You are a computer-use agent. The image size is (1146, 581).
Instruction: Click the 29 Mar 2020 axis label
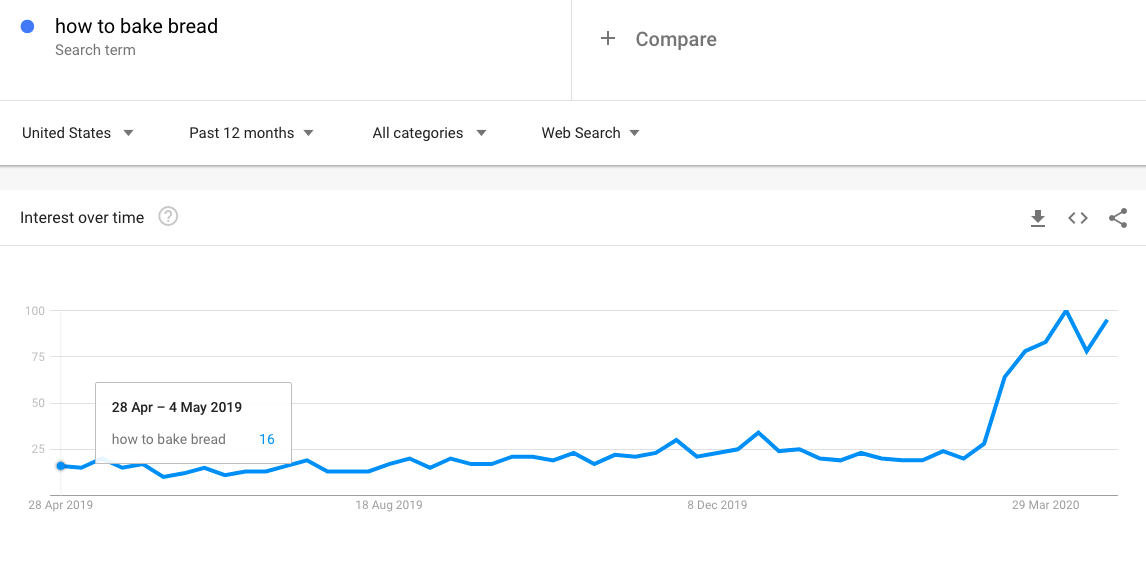(x=1046, y=505)
